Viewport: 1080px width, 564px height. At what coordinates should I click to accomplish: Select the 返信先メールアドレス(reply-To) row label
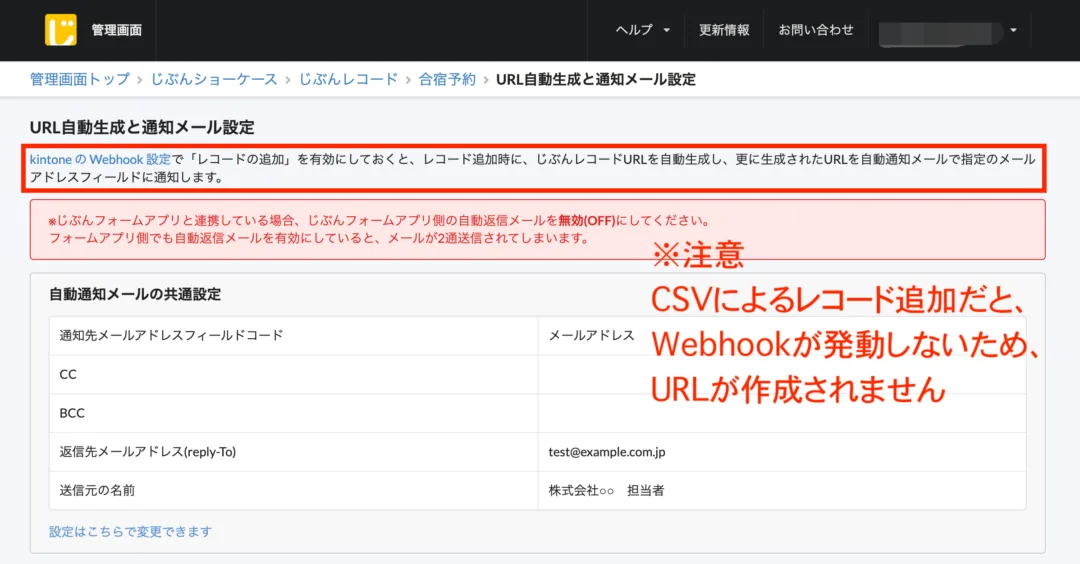tap(147, 452)
